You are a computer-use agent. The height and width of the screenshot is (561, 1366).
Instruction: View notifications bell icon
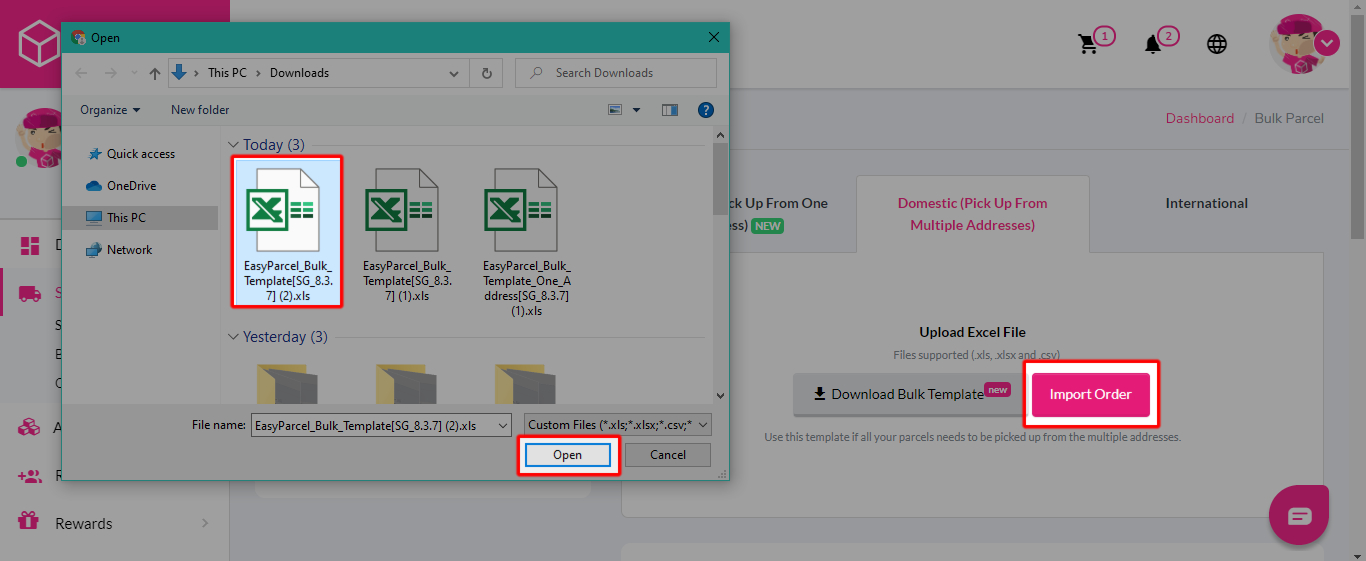1153,45
